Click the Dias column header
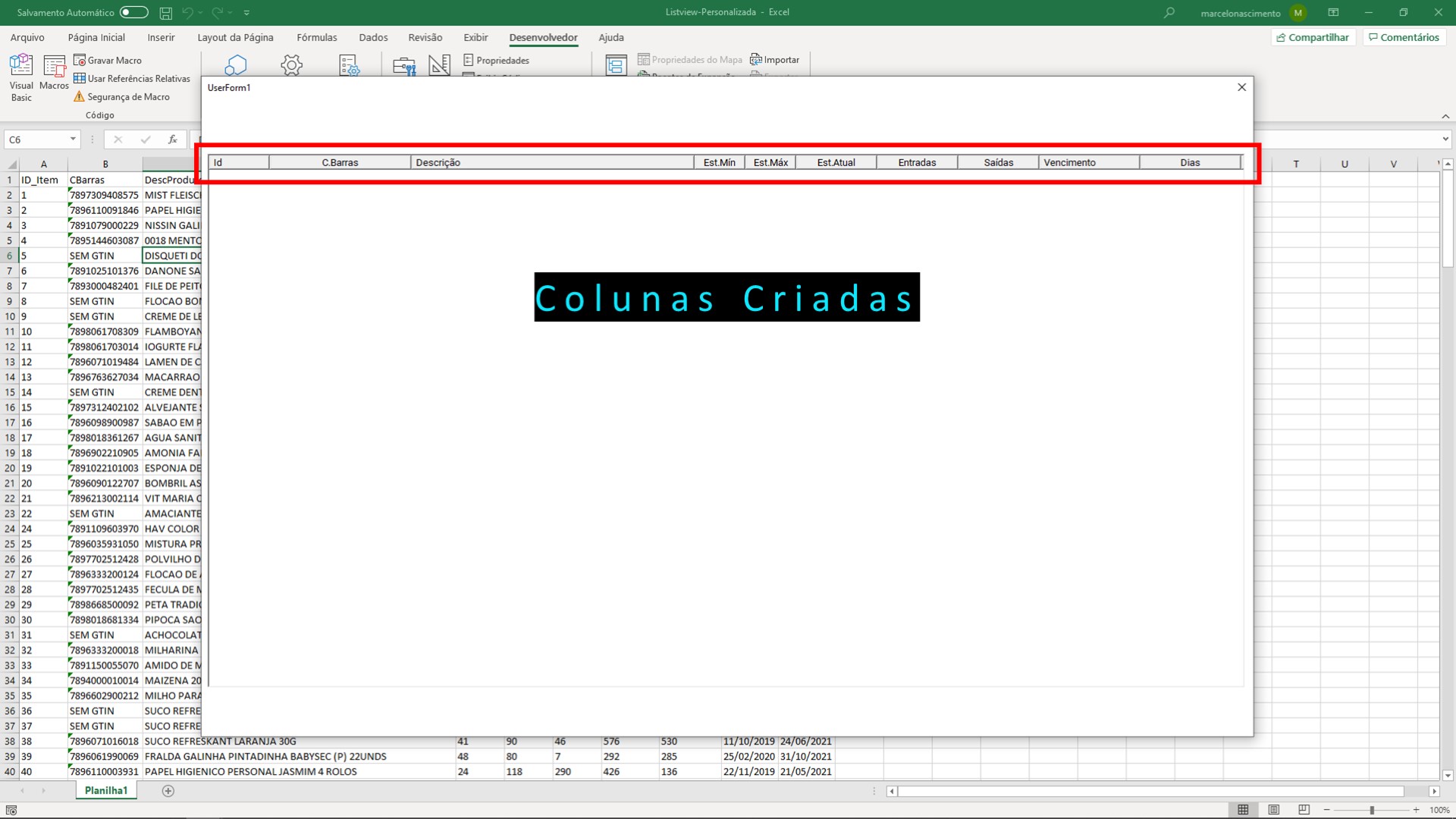The height and width of the screenshot is (819, 1456). coord(1190,162)
